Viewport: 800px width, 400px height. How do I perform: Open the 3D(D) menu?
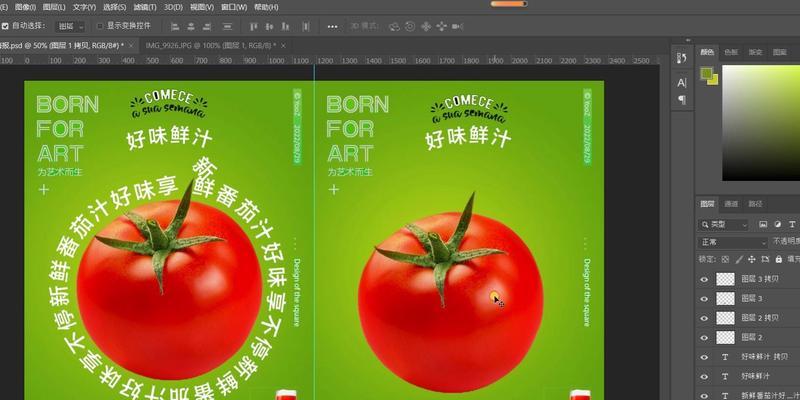point(172,7)
